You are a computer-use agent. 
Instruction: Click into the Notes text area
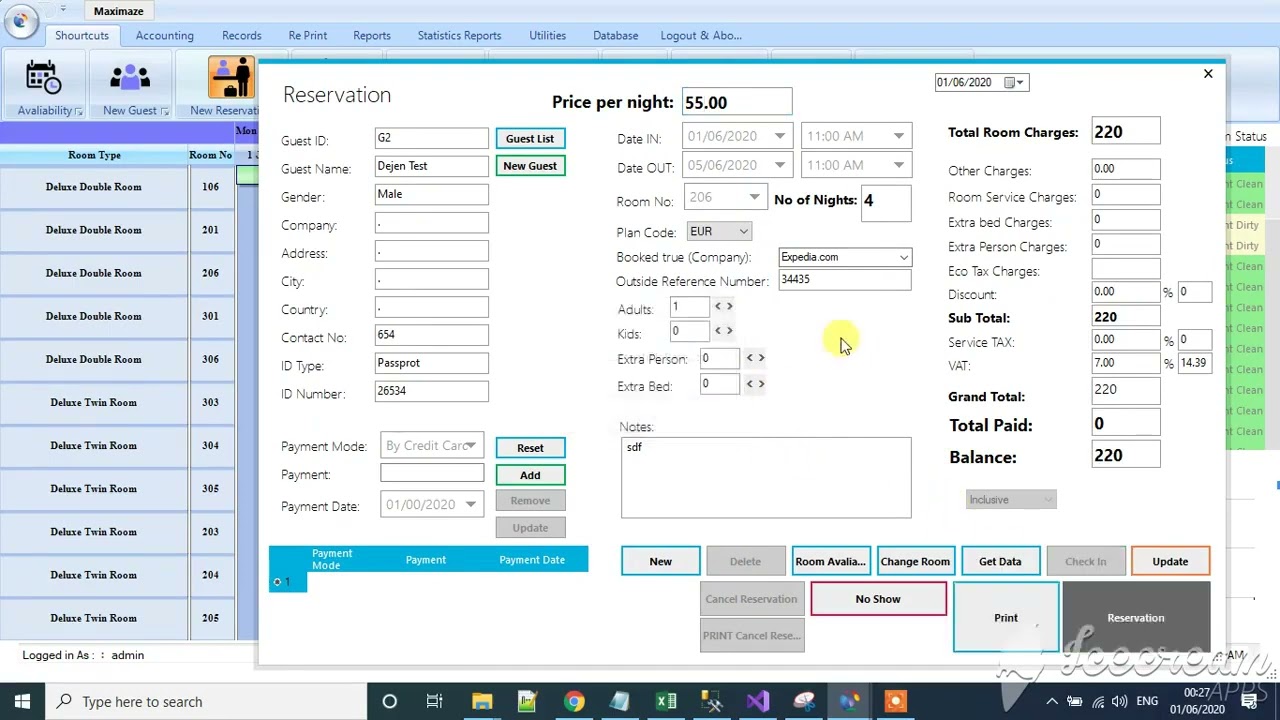(766, 477)
